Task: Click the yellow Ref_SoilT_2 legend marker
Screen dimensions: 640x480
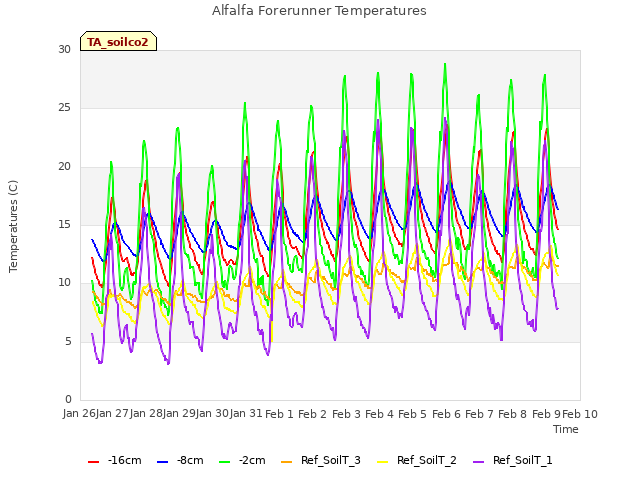Action: (x=382, y=462)
